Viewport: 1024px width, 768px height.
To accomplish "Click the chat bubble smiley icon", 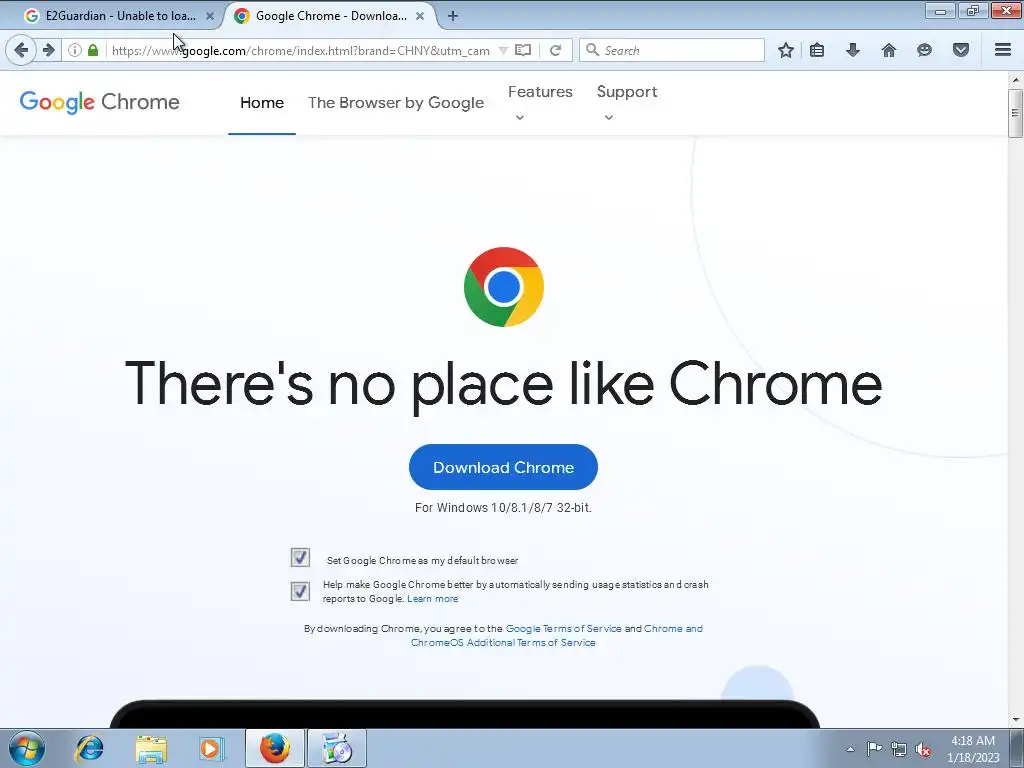I will click(x=924, y=50).
